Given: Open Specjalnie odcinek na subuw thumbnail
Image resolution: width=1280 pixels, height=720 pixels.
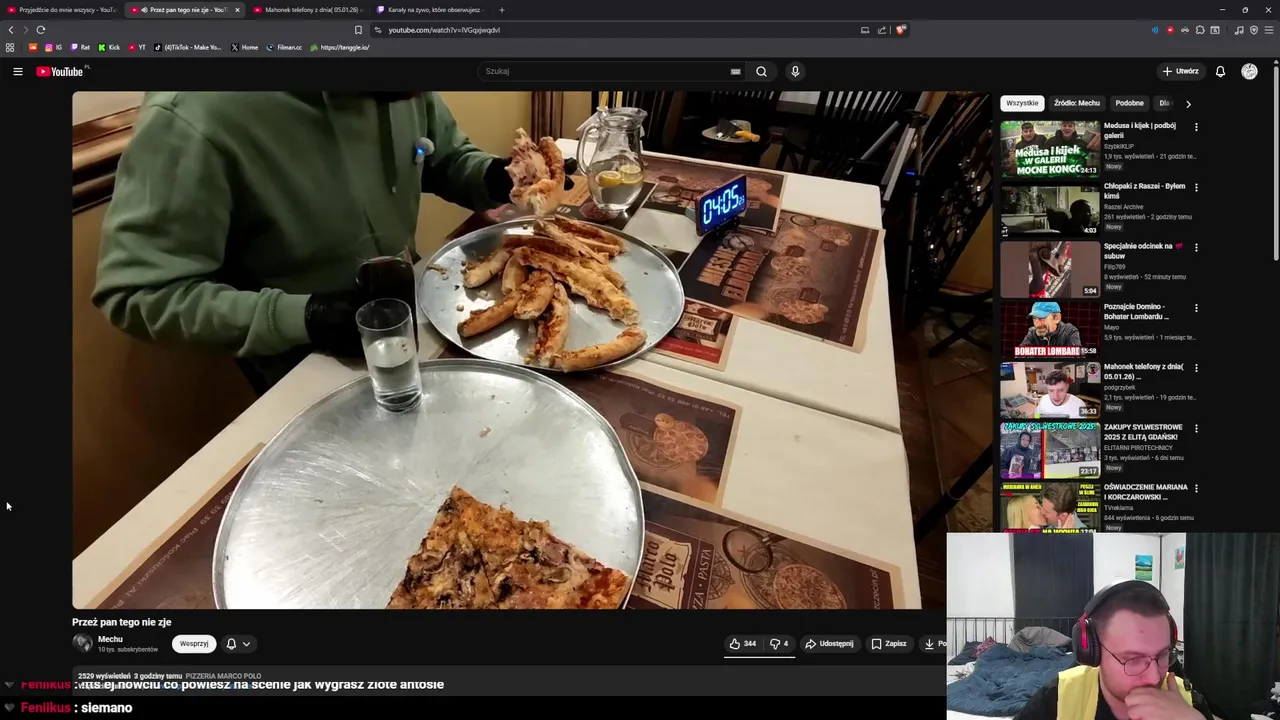Looking at the screenshot, I should click(1050, 269).
